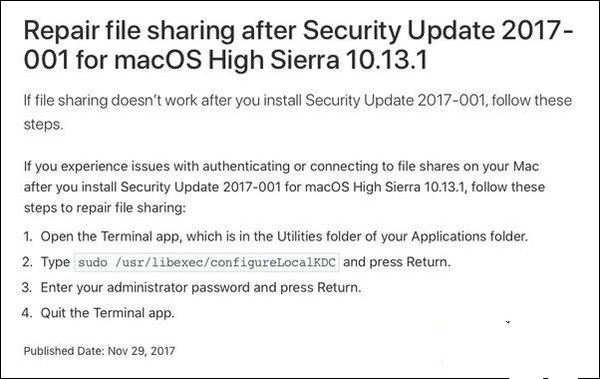Viewport: 600px width, 379px height.
Task: Click step 3 Enter administrator password
Action: (x=201, y=288)
